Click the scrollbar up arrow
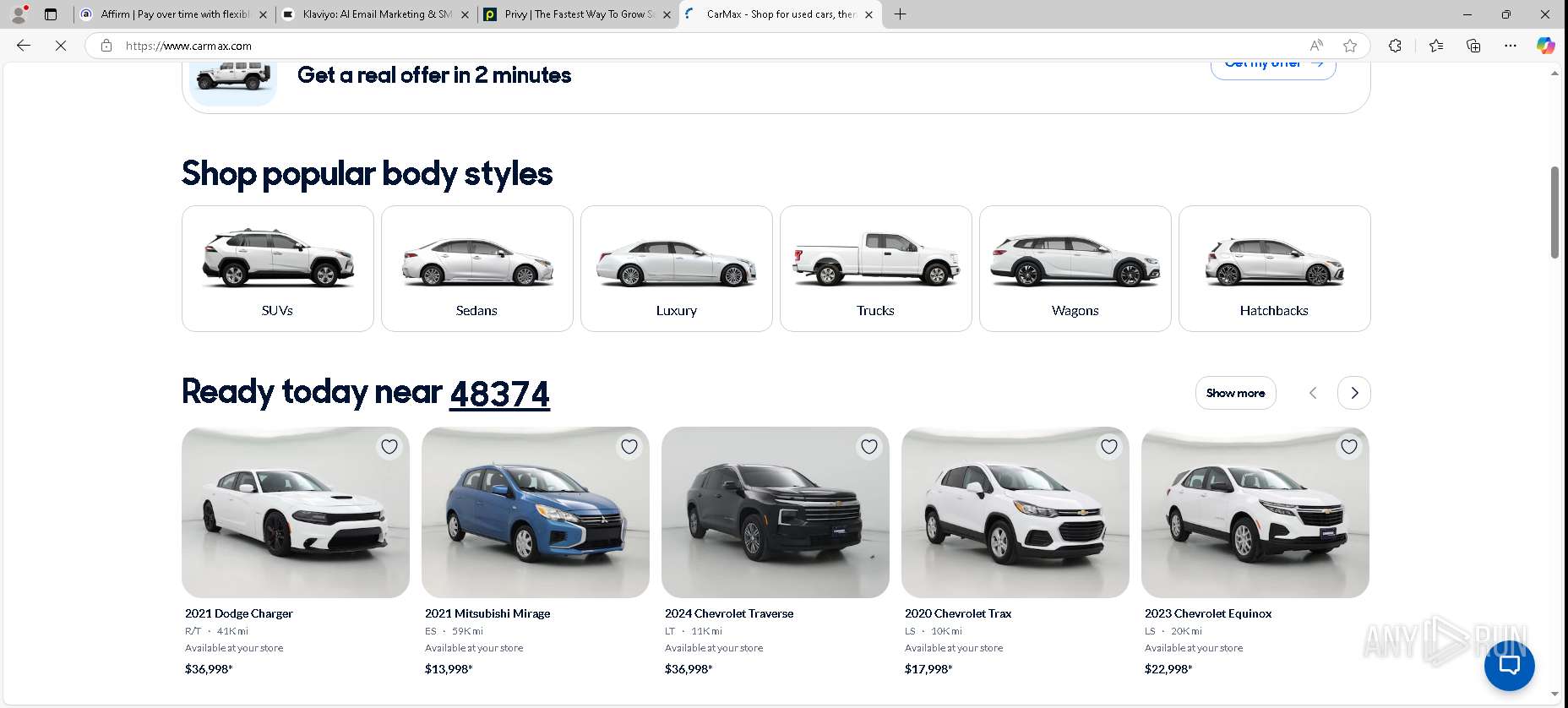 click(1554, 74)
